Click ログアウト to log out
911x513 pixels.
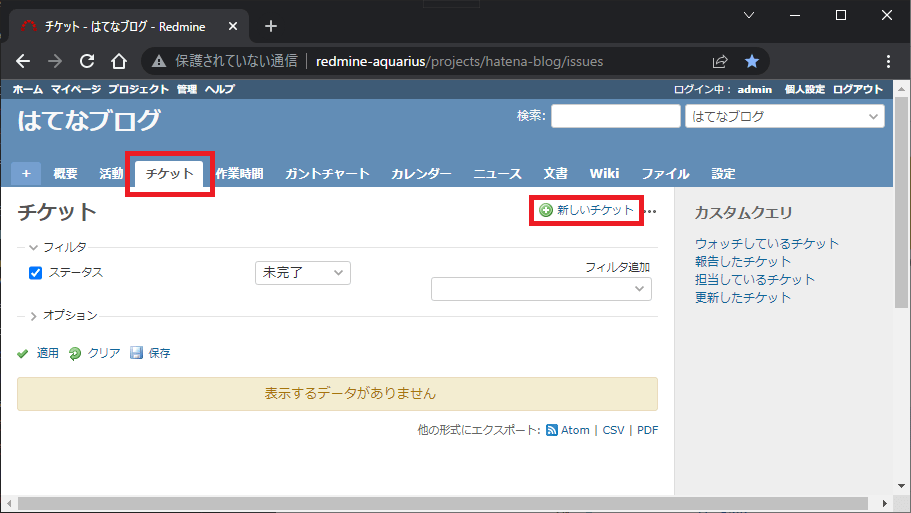coord(858,89)
